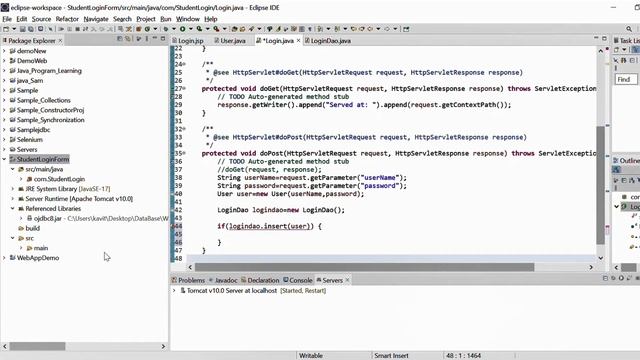Click the Save All toolbar icon

[31, 29]
